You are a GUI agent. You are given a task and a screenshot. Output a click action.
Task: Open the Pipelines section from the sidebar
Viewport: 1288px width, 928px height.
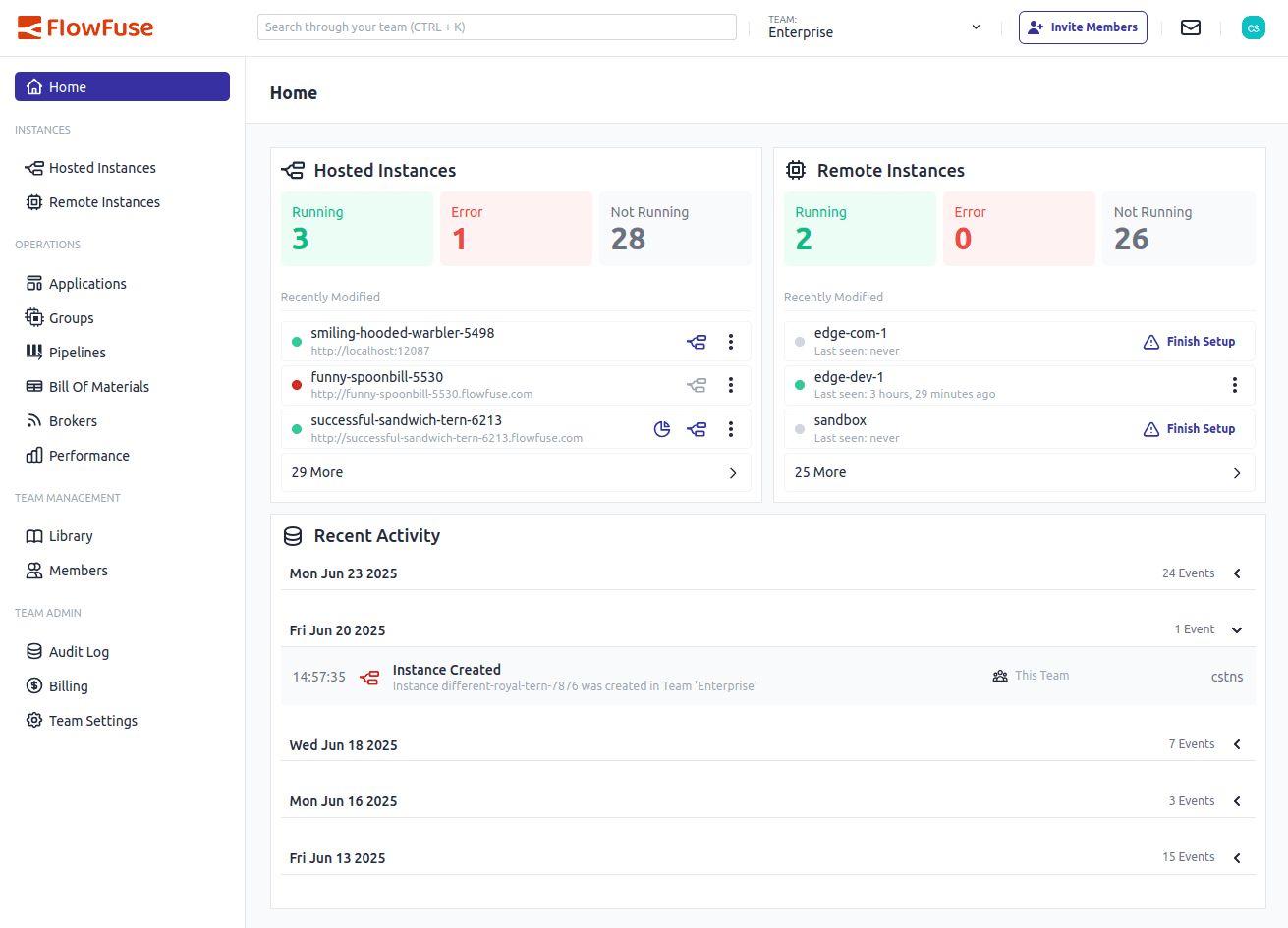77,352
